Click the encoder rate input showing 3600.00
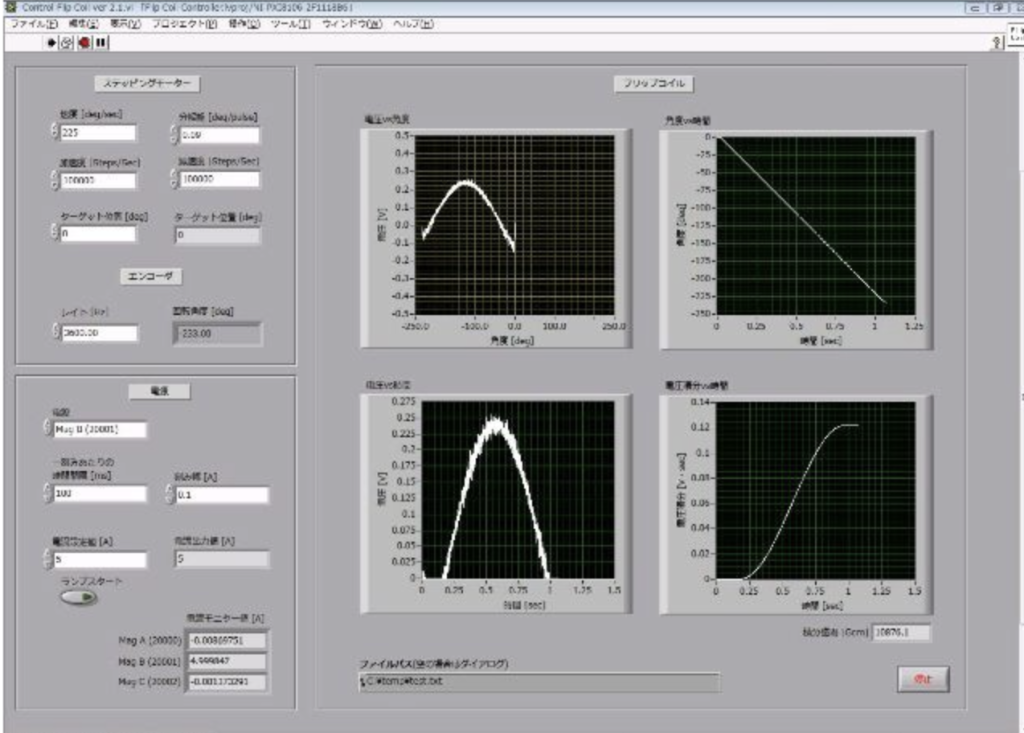Screen dimensions: 1024x733 click(100, 333)
